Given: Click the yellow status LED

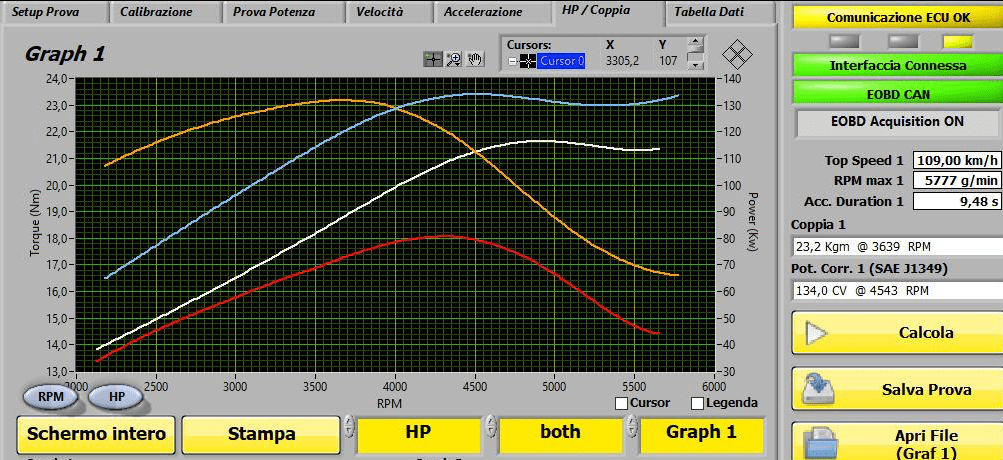Looking at the screenshot, I should pyautogui.click(x=957, y=42).
